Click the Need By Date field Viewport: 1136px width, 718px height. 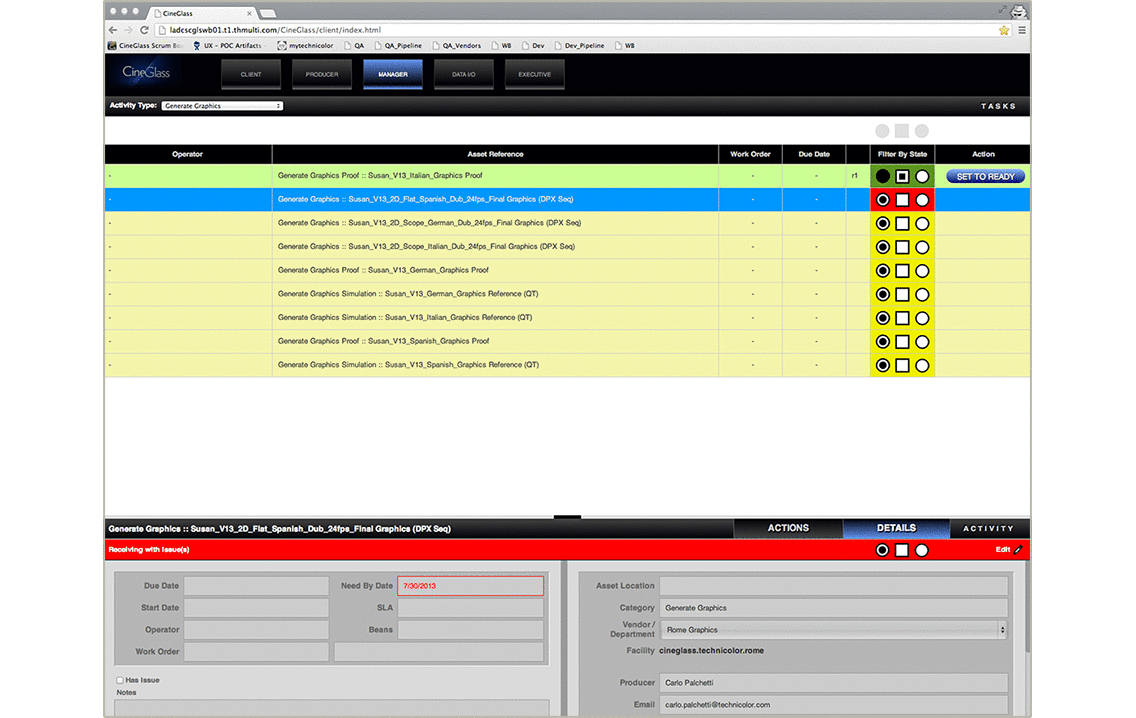point(470,586)
